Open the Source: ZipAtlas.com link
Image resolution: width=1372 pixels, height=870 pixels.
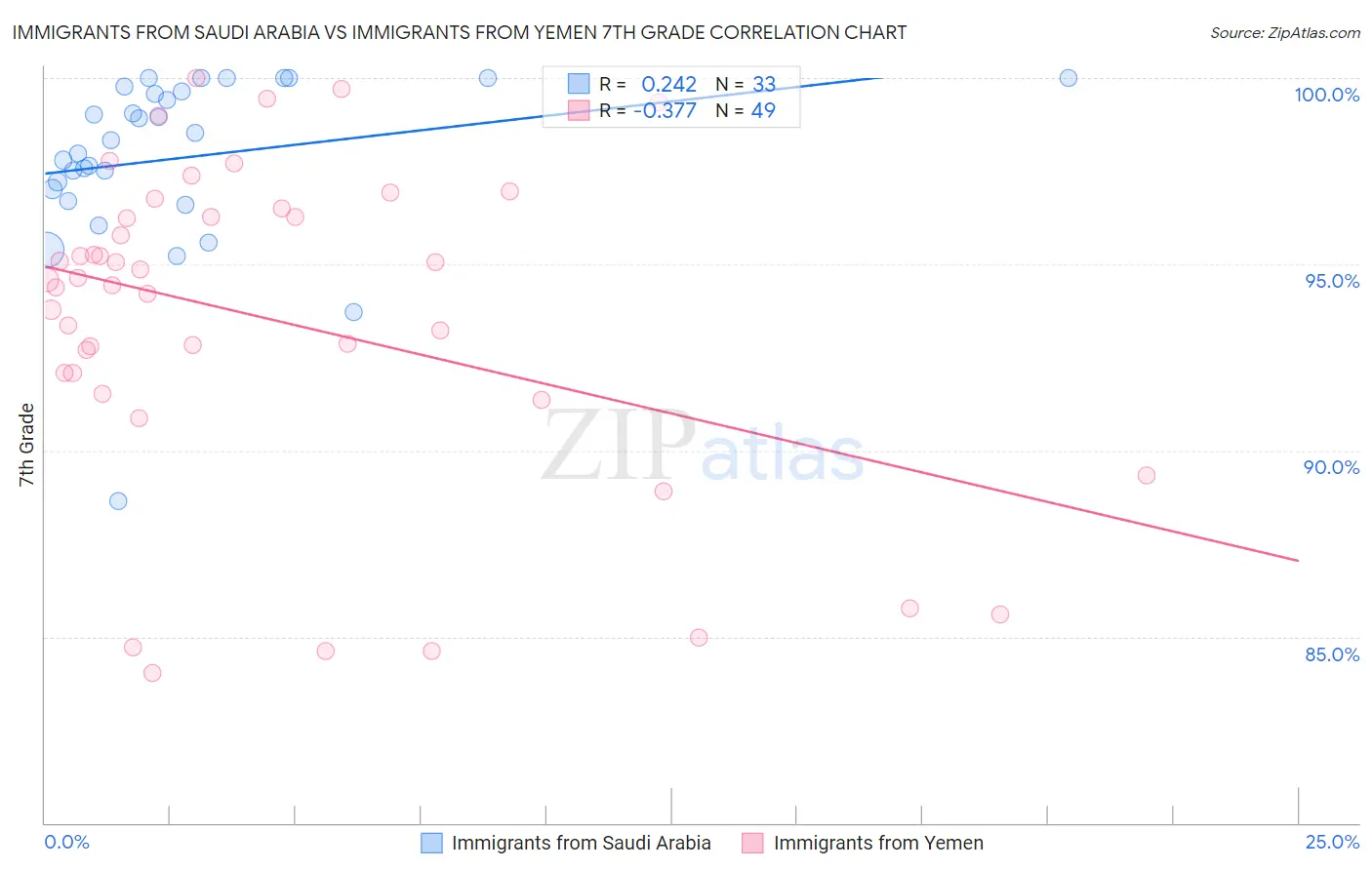pos(1284,33)
